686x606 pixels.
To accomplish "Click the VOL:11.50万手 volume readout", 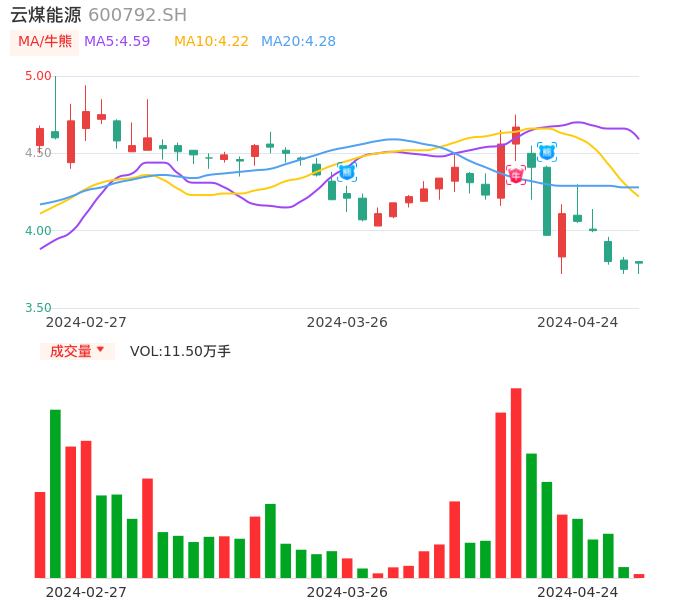I will point(180,351).
